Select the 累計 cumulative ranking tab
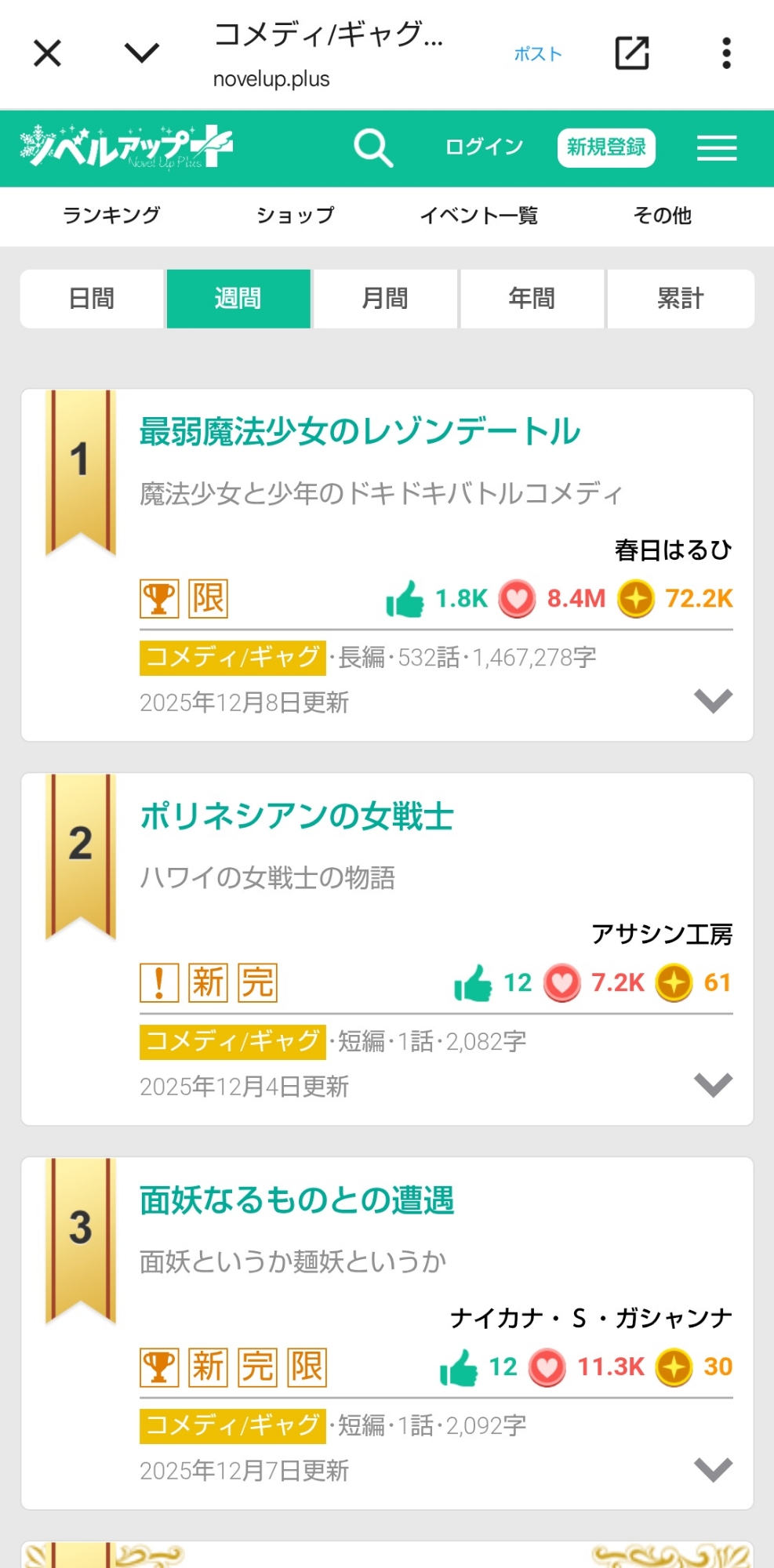 tap(680, 299)
